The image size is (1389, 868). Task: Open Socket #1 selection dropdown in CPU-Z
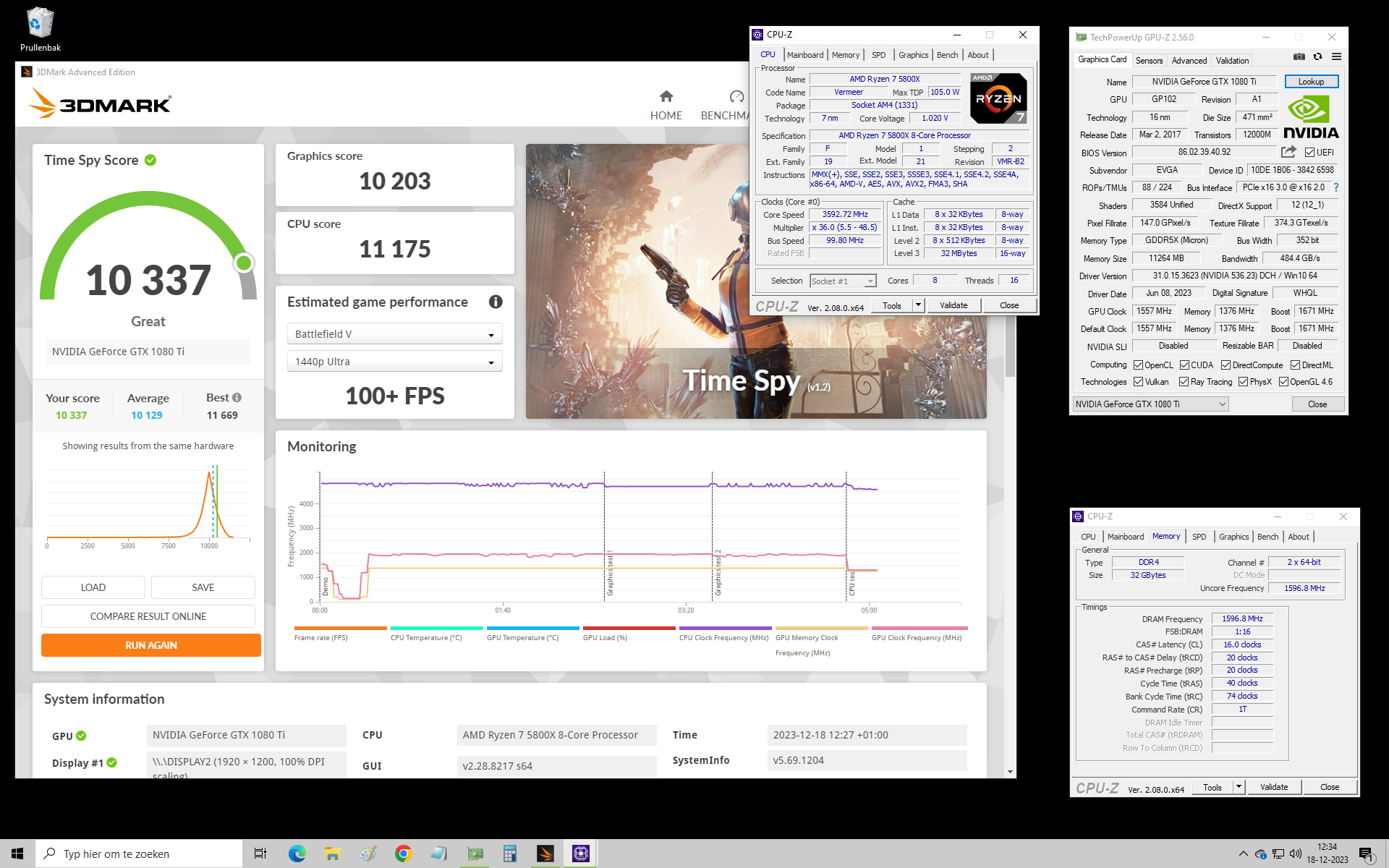(x=843, y=281)
